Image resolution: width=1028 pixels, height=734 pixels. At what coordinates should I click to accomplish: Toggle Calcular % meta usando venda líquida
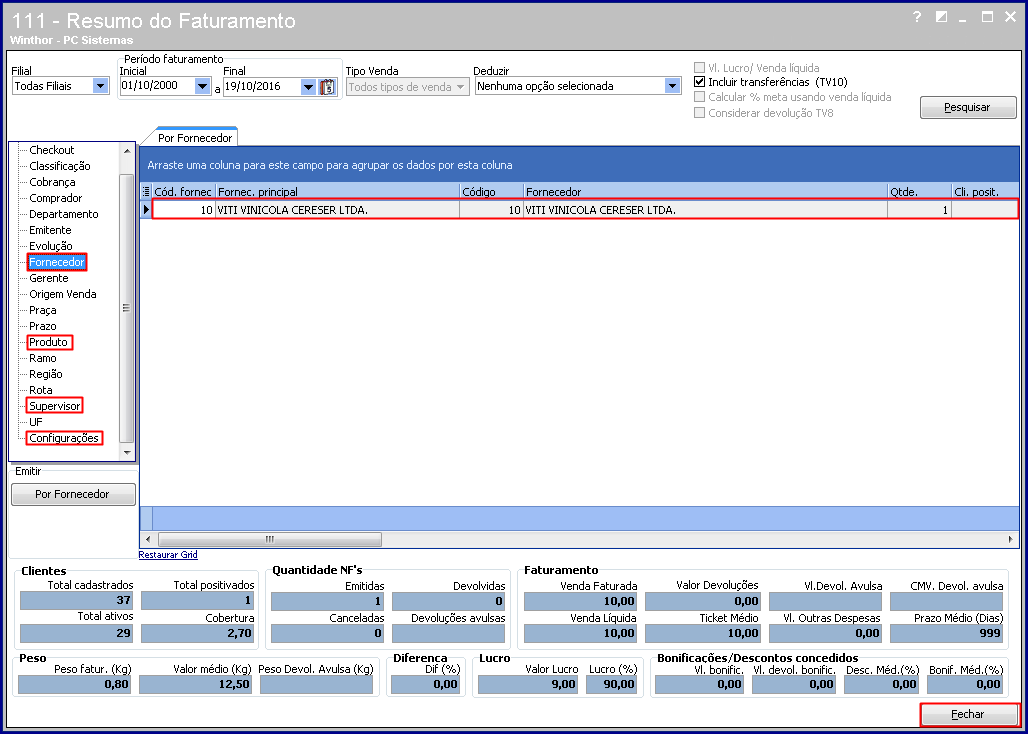click(700, 97)
